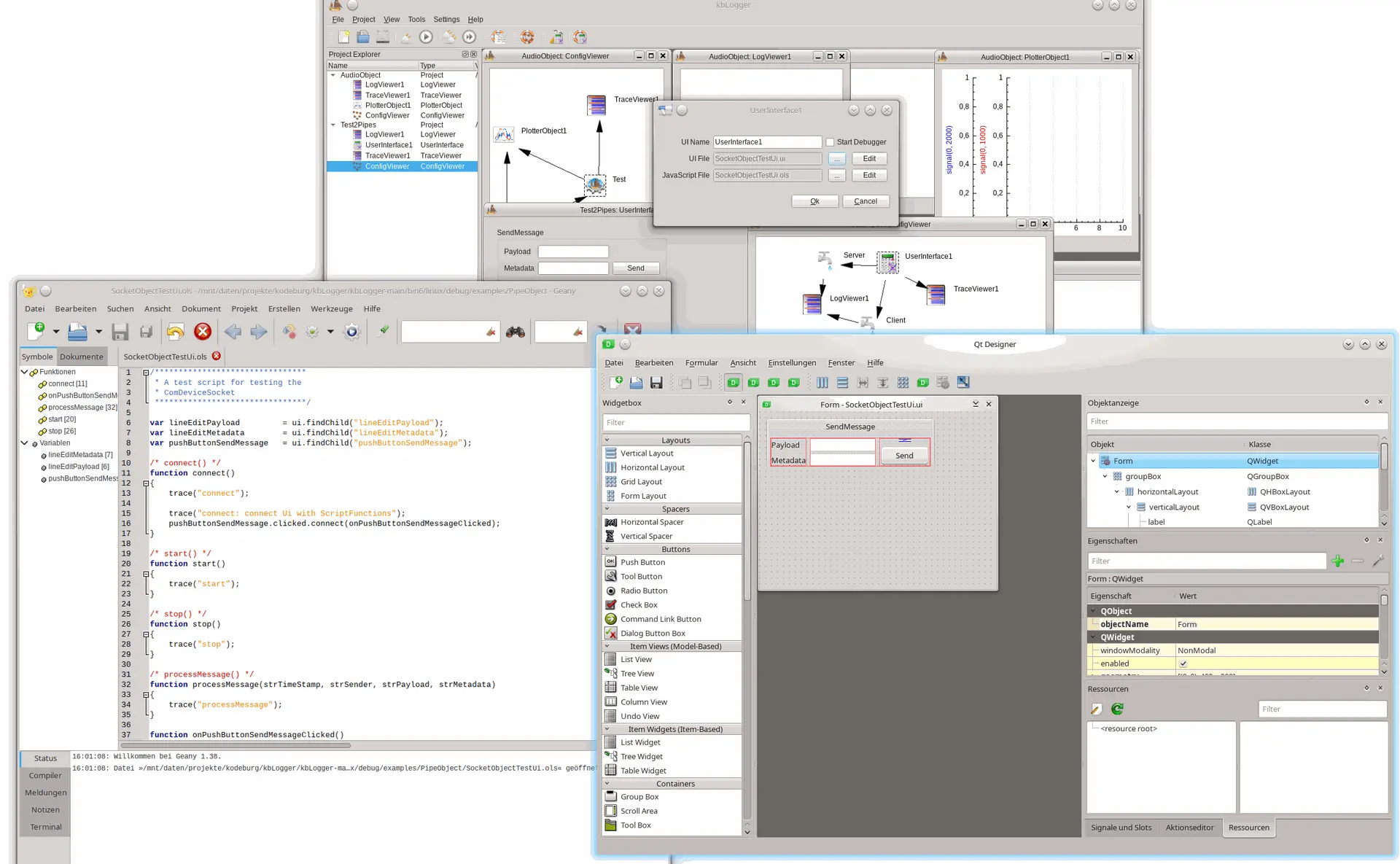Viewport: 1400px width, 864px height.
Task: Click the run/execute gear icon in Geany
Action: pyautogui.click(x=351, y=332)
